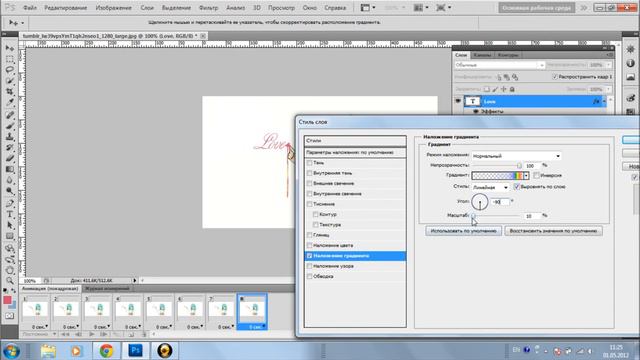Toggle Quick Mask mode icon
Screen dimensions: 640x360
coord(10,316)
